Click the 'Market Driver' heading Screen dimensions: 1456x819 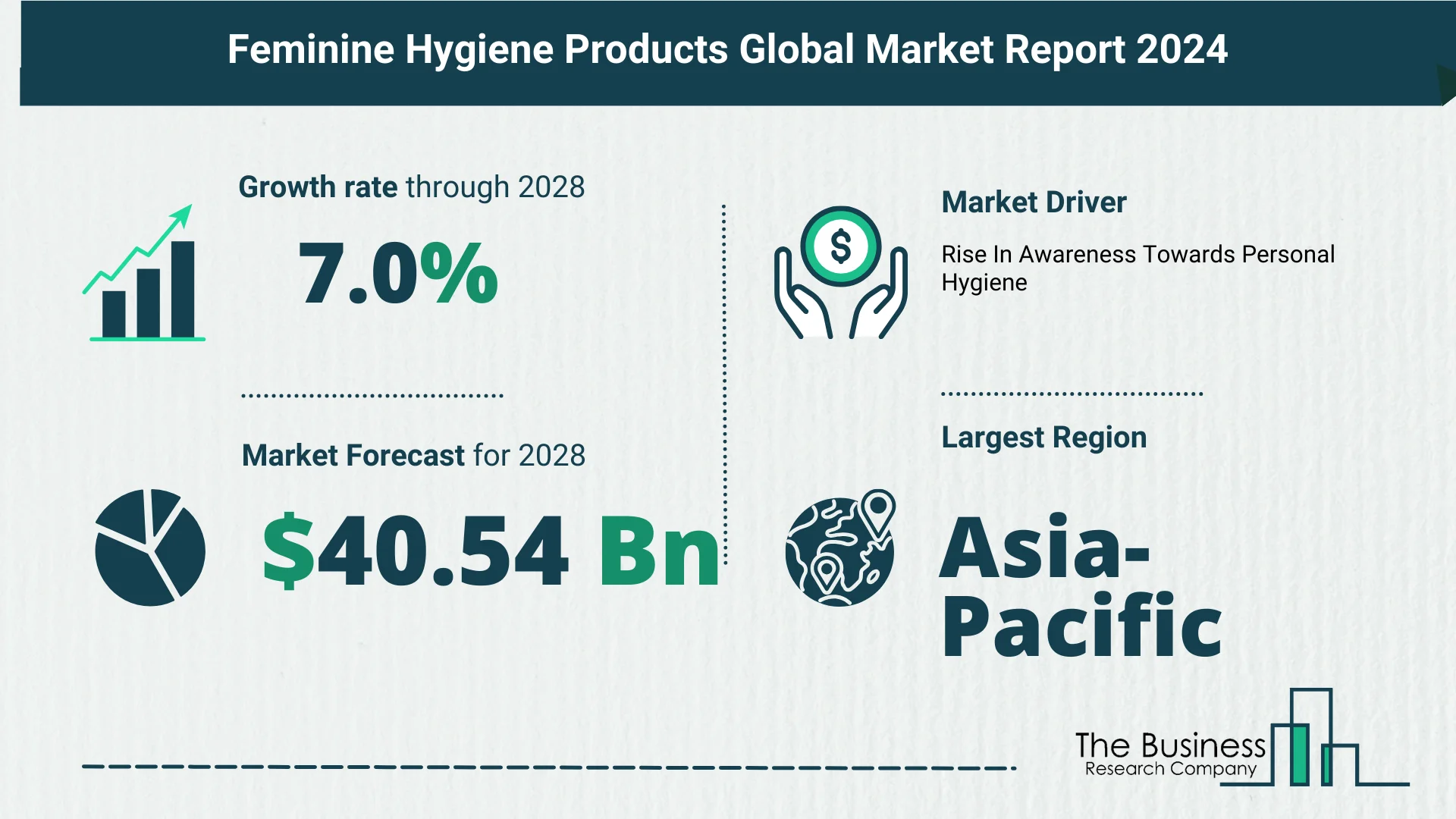point(1034,202)
